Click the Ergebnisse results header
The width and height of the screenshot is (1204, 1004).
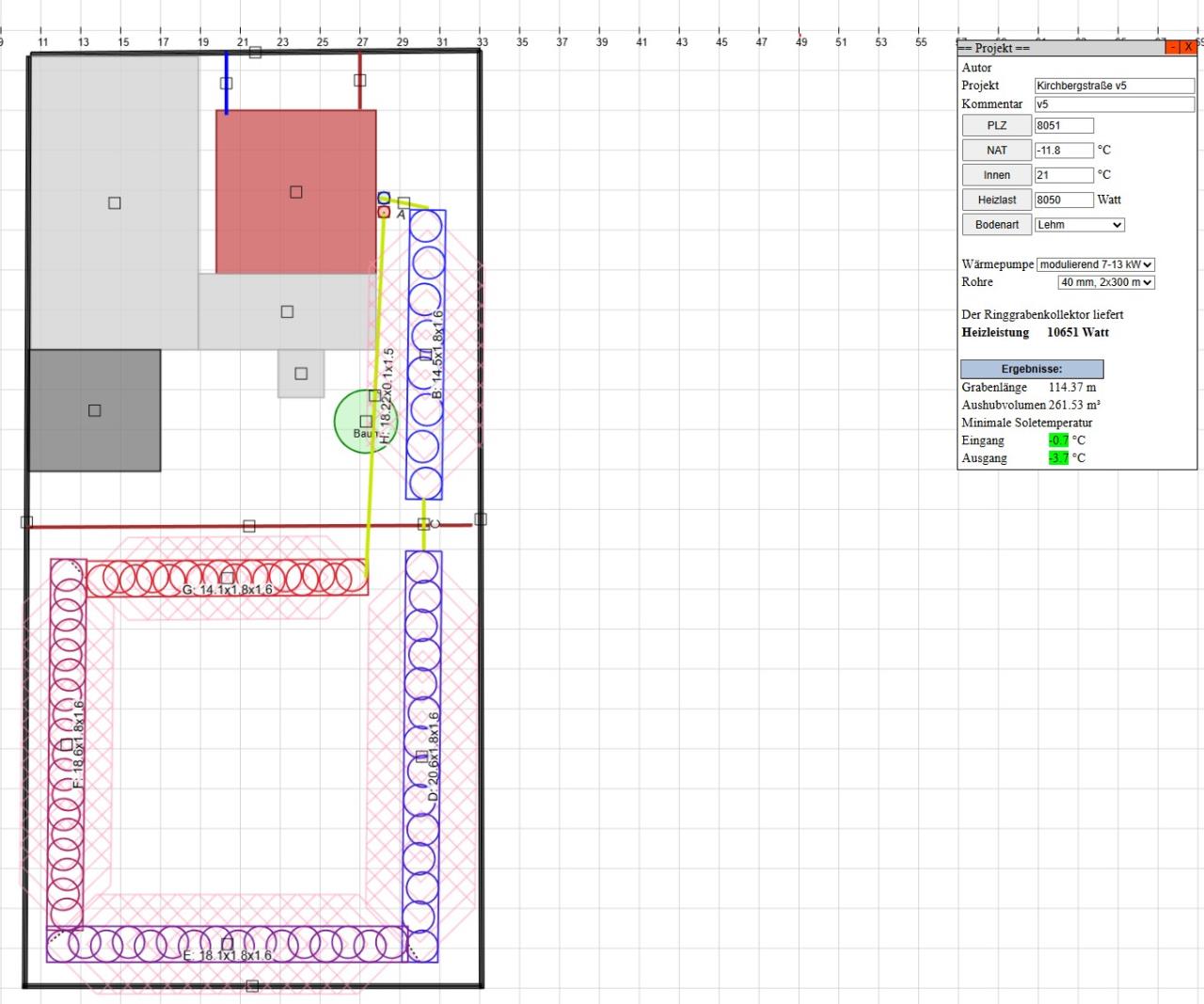pos(1031,369)
